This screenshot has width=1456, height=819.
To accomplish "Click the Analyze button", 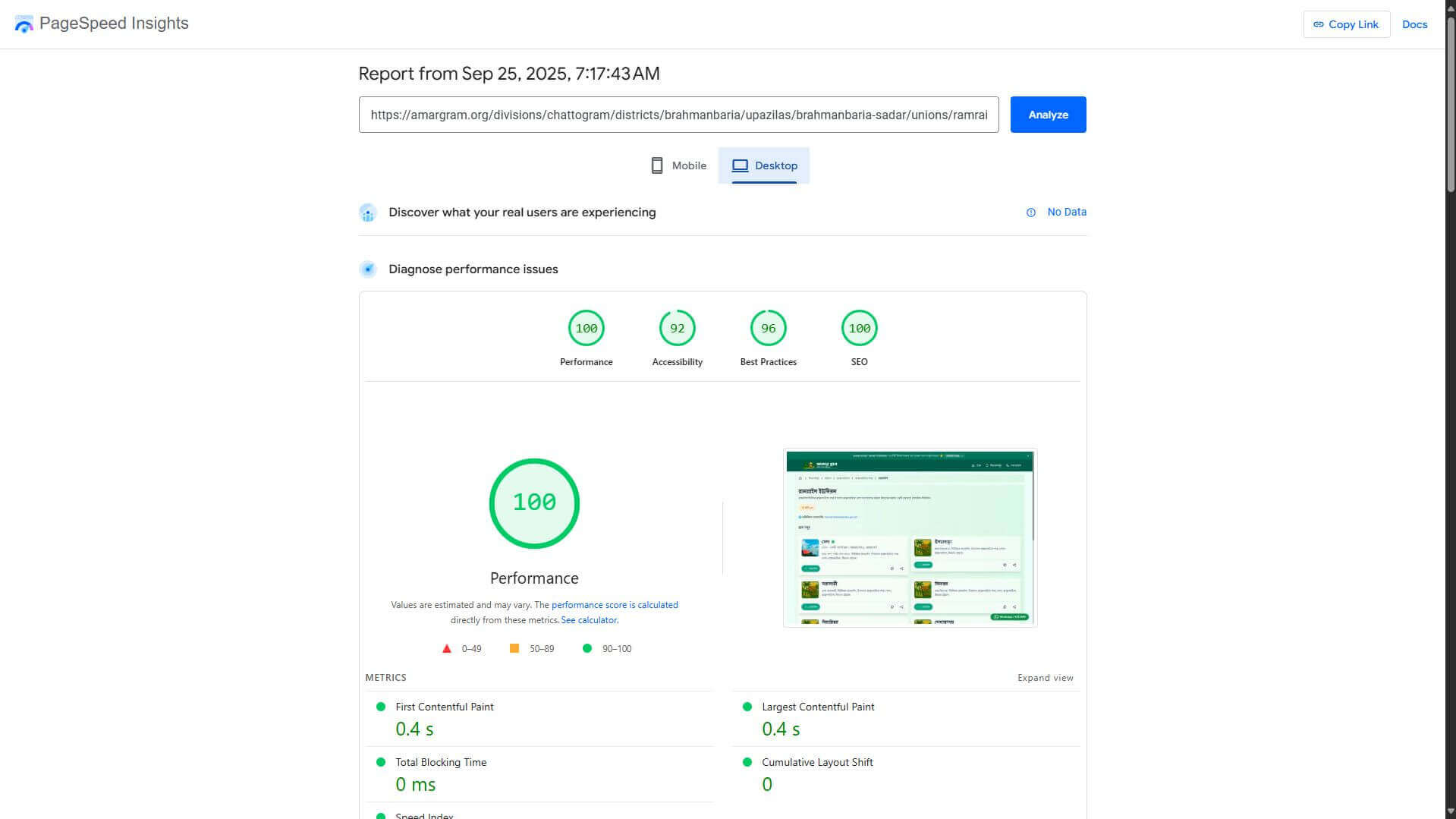I will (1048, 115).
